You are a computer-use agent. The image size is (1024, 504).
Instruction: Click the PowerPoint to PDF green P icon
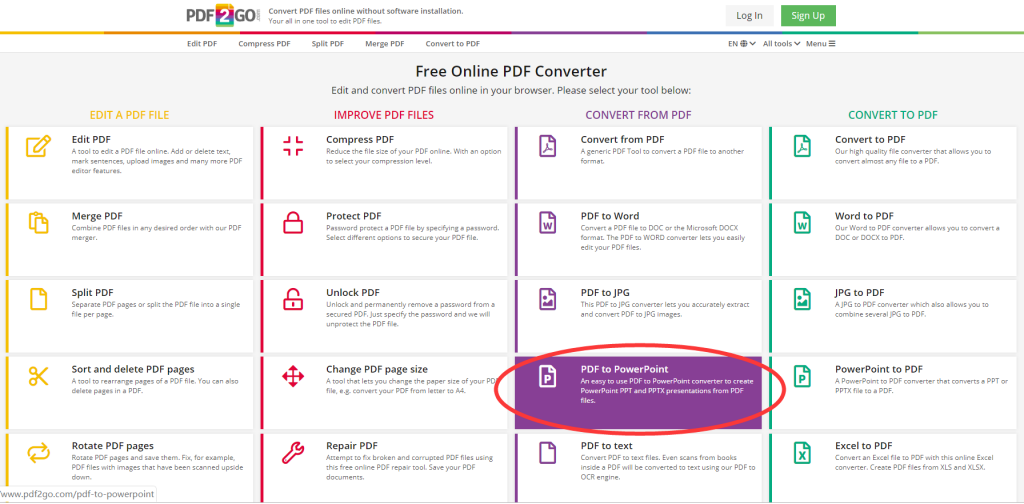tap(801, 376)
